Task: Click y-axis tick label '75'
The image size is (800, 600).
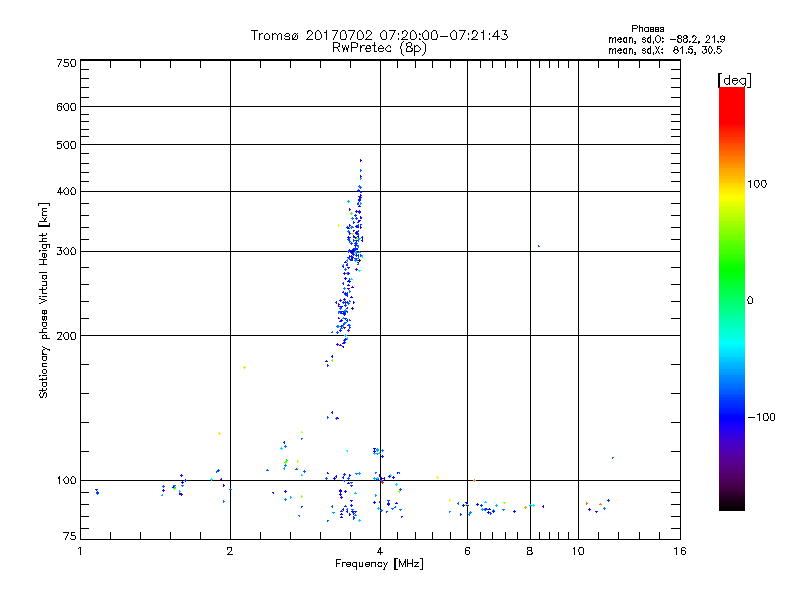Action: click(x=70, y=536)
